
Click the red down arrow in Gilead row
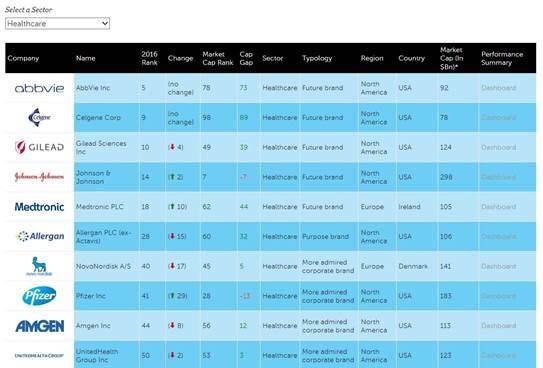point(172,147)
